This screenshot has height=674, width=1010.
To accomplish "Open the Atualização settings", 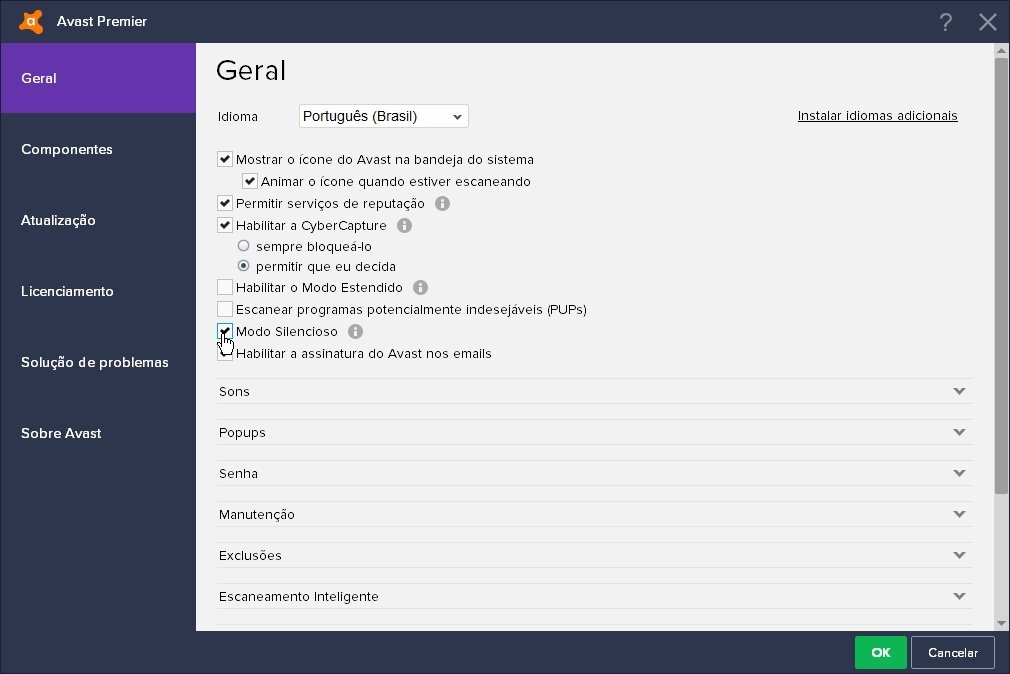I will [59, 220].
